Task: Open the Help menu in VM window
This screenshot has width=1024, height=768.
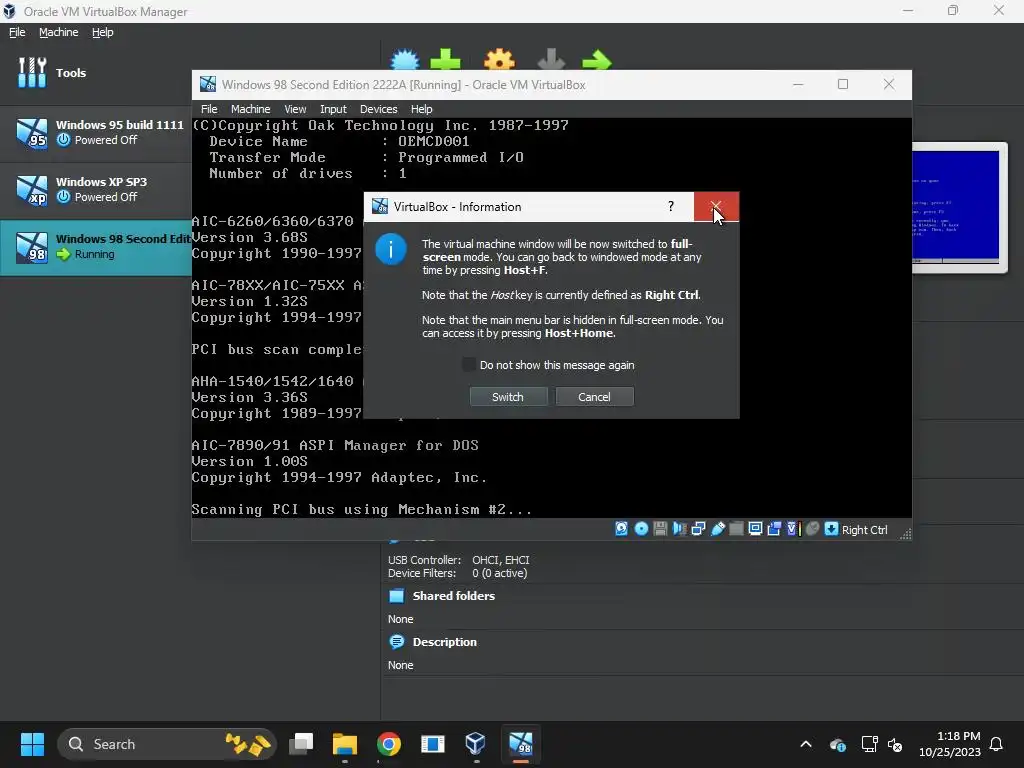Action: (421, 109)
